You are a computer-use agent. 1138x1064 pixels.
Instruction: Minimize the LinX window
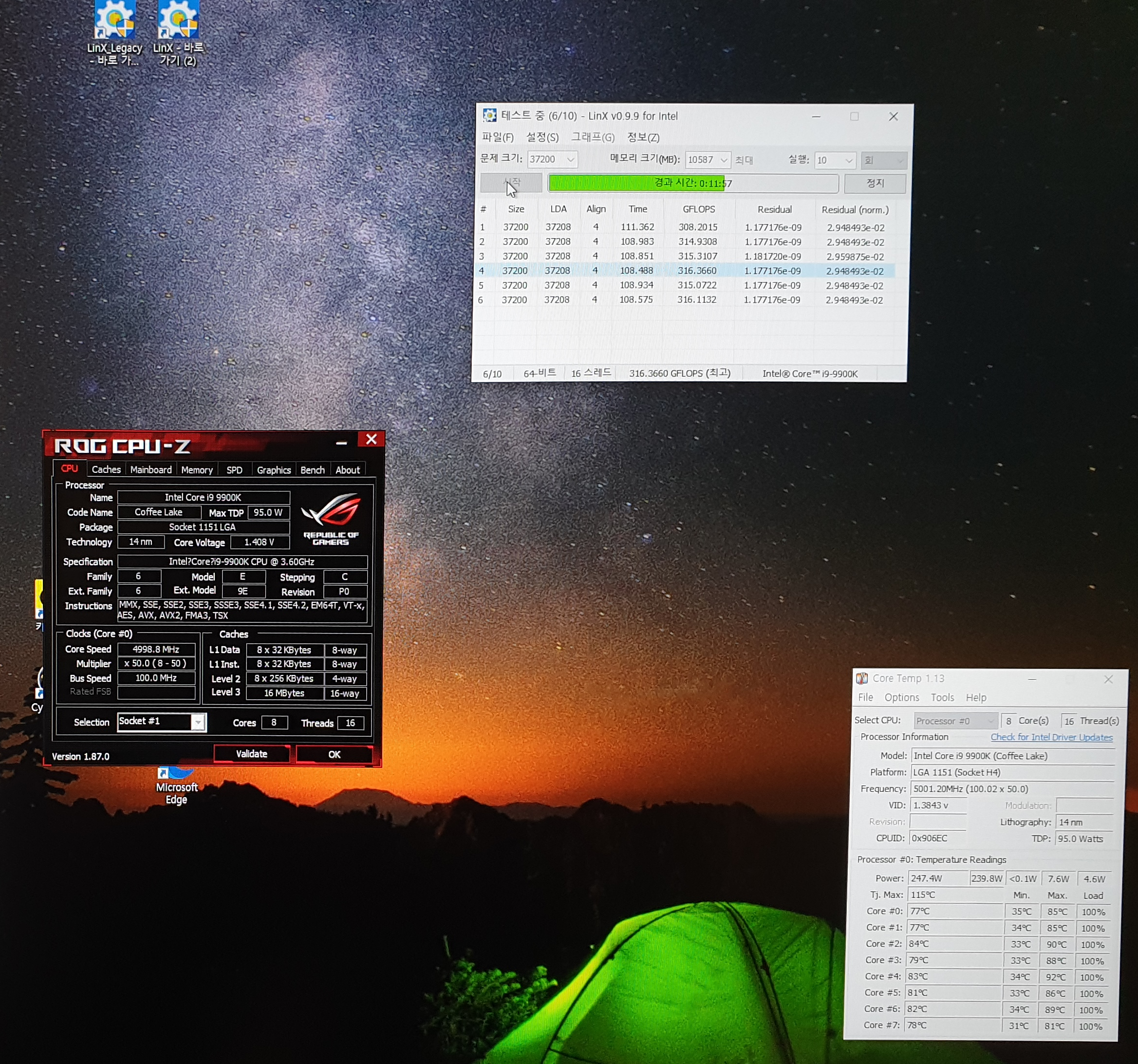click(816, 116)
